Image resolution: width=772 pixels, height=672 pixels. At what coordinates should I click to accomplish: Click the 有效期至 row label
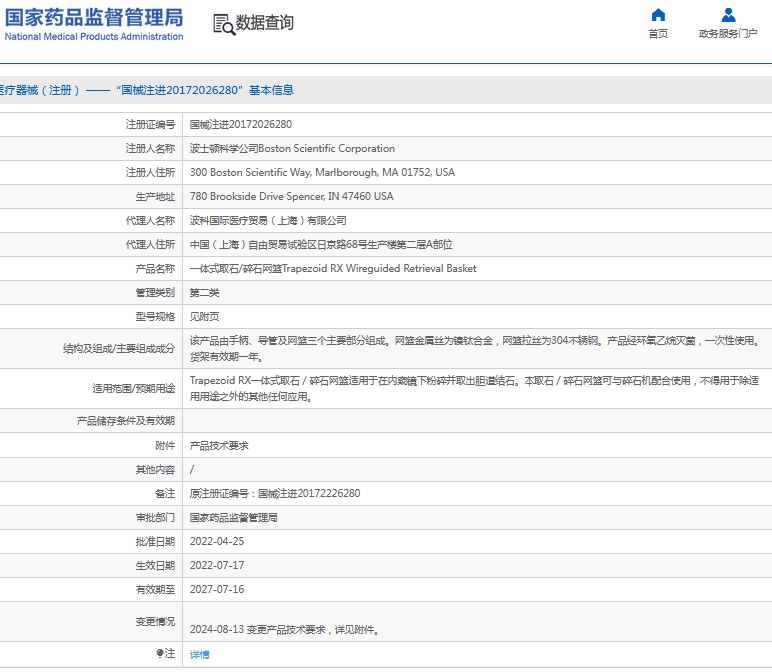point(155,589)
